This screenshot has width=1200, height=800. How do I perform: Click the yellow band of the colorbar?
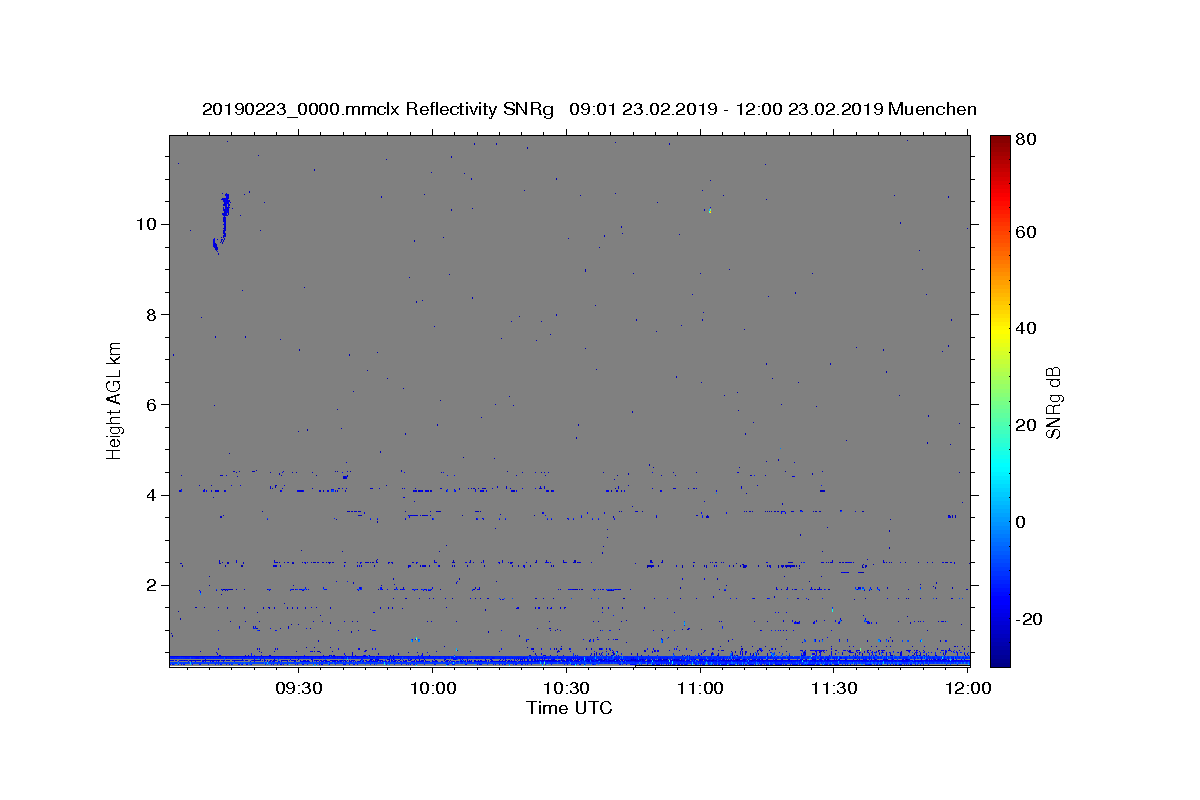point(1000,330)
